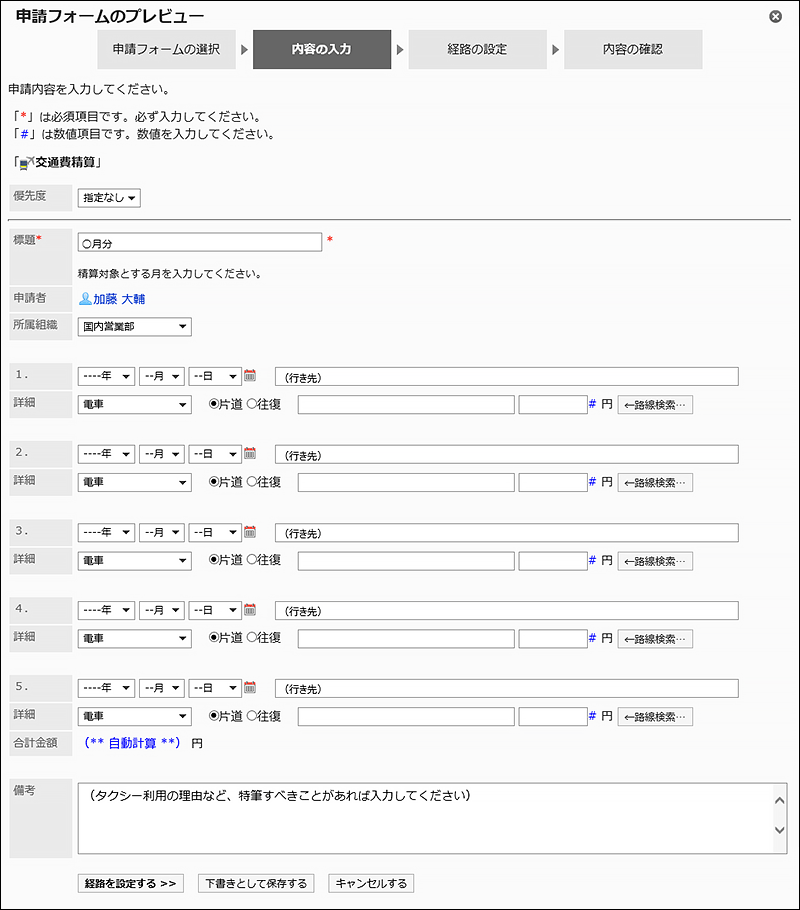Select 片道 radio in row 5
This screenshot has width=800, height=910.
click(x=213, y=716)
